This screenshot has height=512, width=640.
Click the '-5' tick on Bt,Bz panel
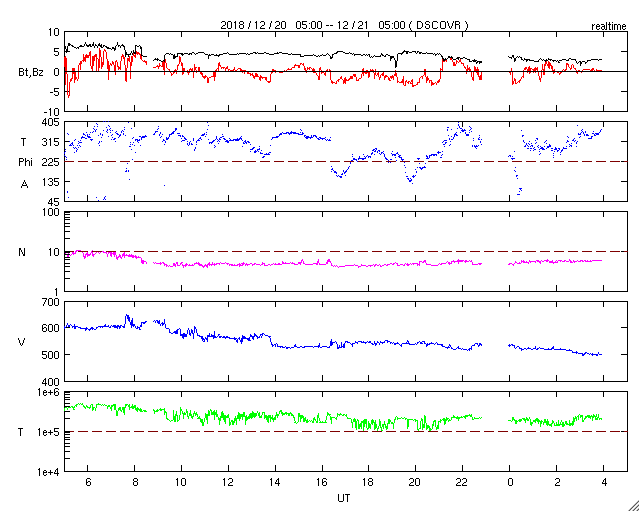click(54, 92)
